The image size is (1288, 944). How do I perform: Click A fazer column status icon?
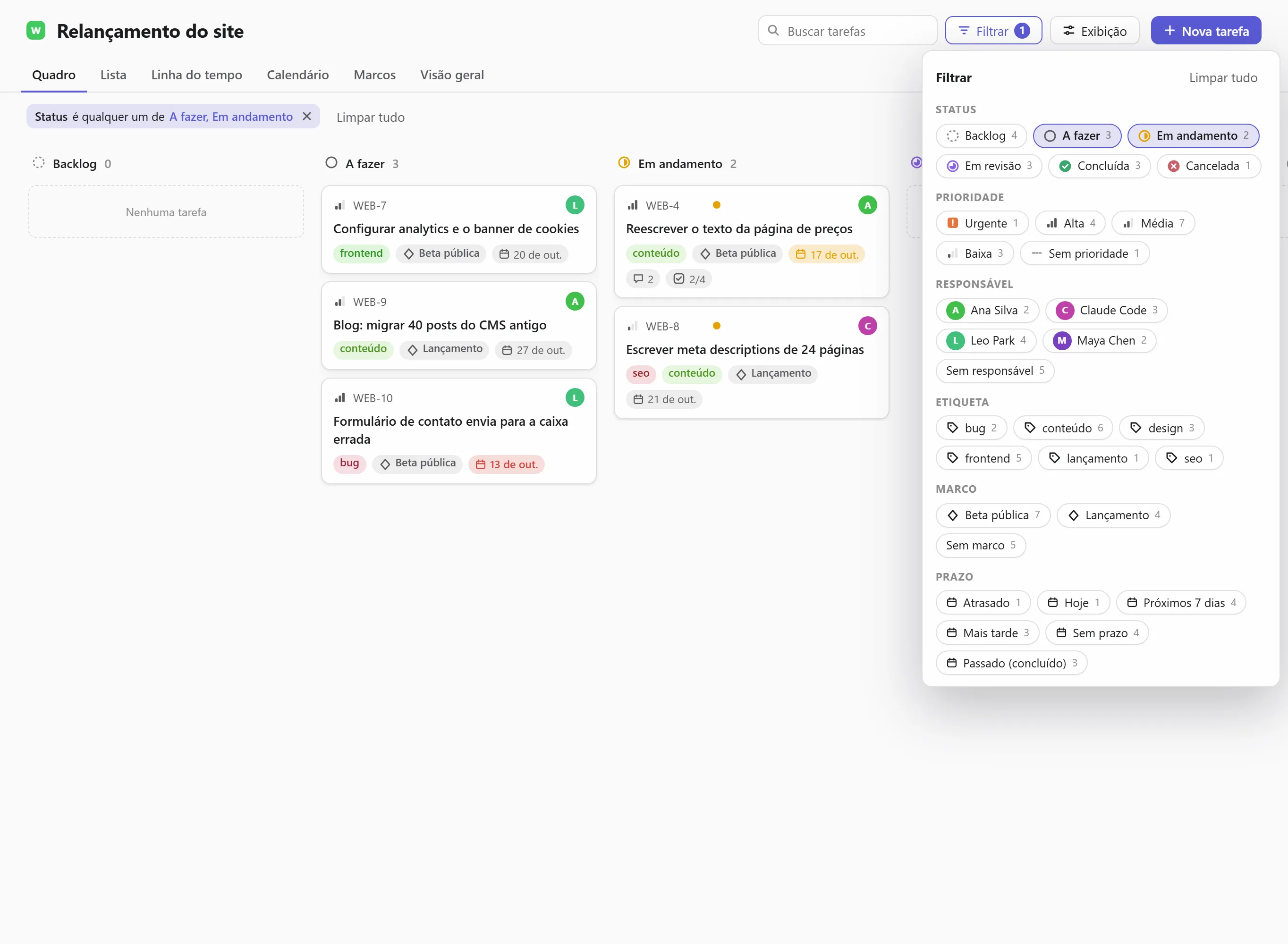tap(331, 163)
